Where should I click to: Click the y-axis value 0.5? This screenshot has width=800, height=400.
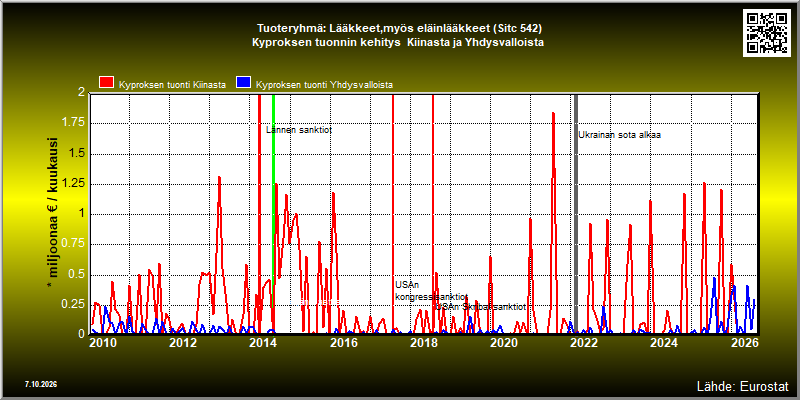78,274
